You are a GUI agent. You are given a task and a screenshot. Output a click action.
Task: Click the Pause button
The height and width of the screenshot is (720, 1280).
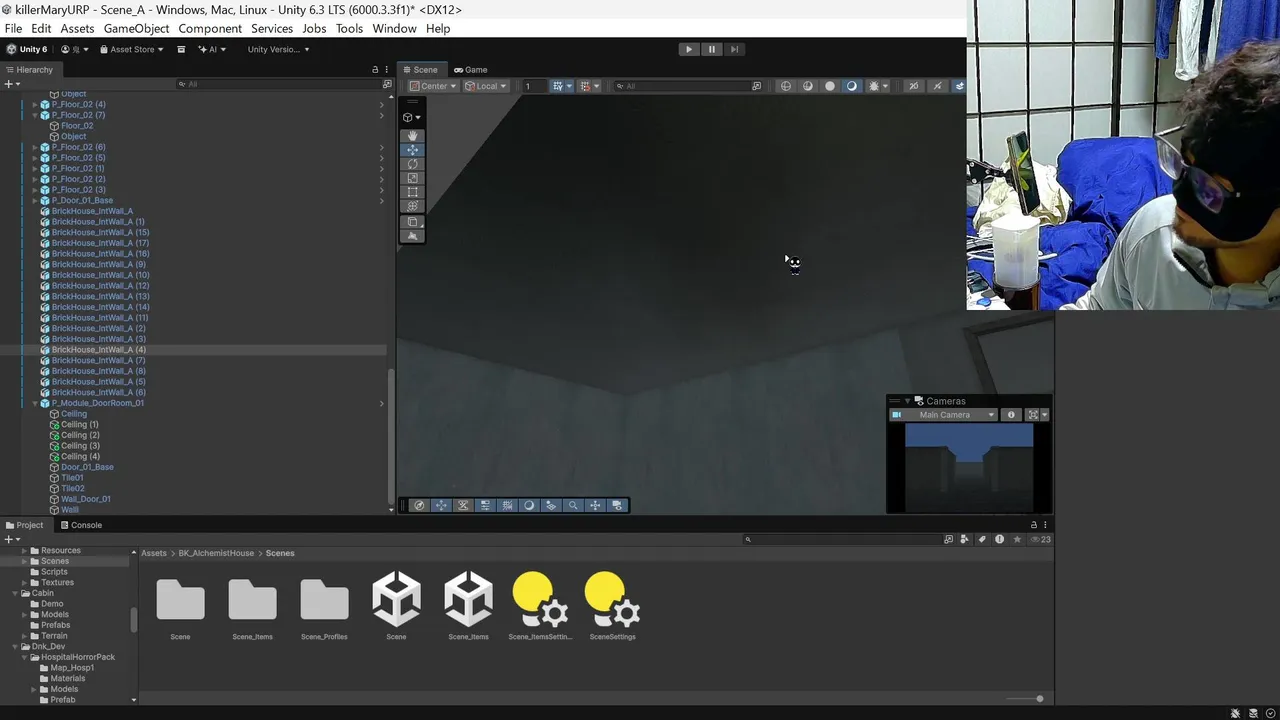coord(711,49)
